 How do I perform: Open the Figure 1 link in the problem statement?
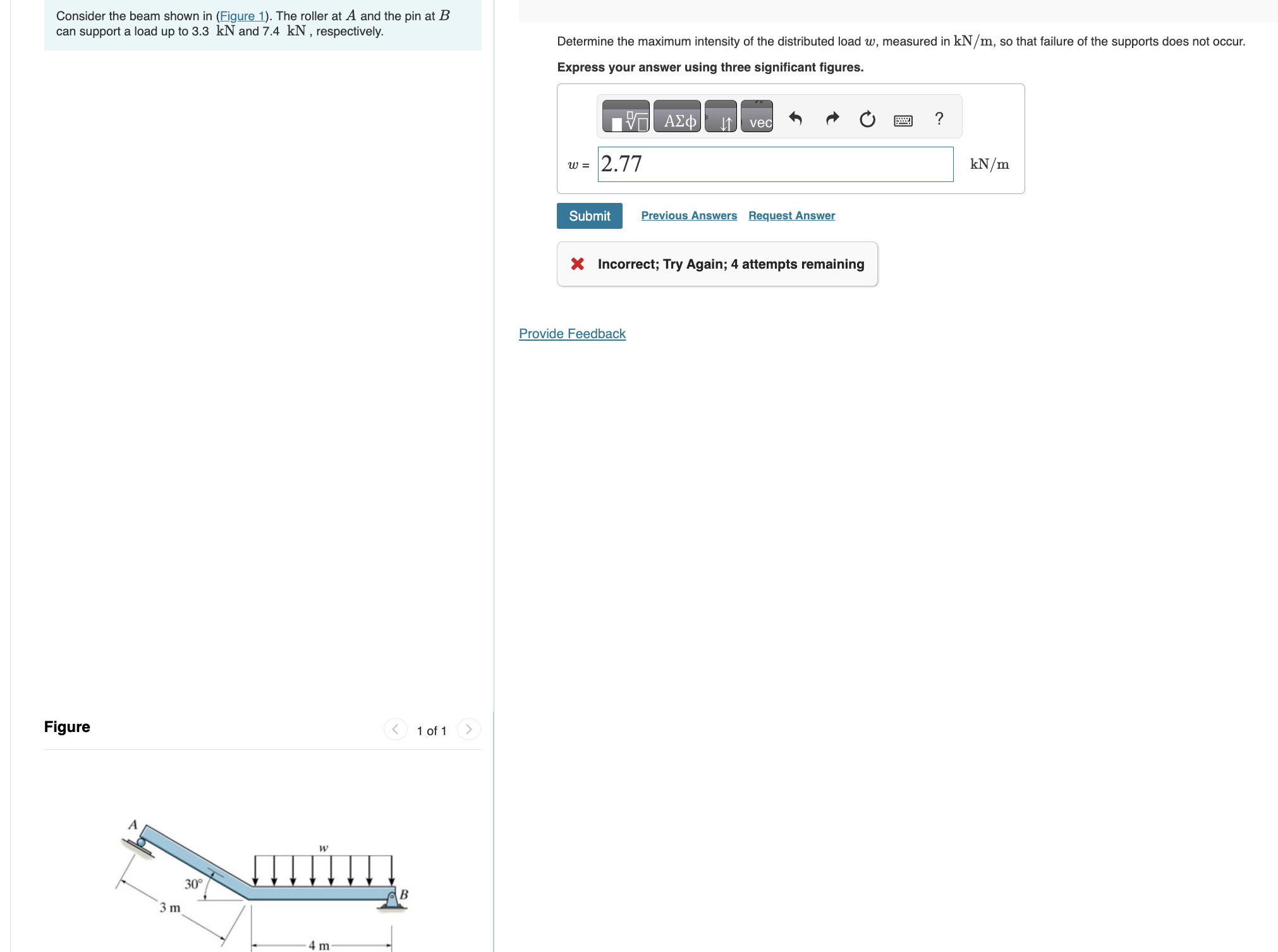(241, 16)
